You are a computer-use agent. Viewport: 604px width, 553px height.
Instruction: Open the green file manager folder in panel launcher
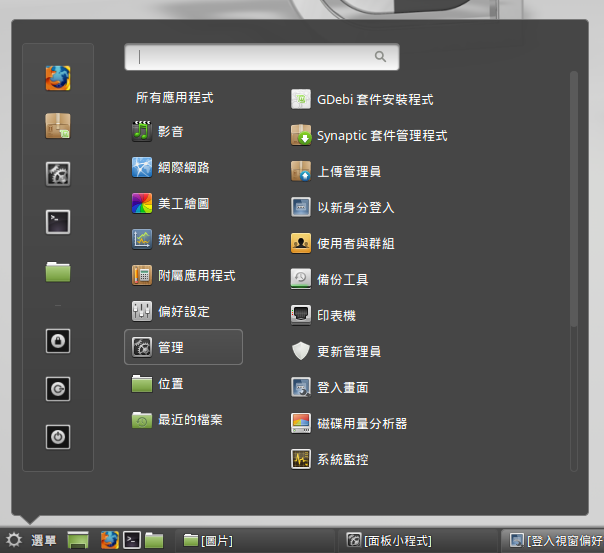tap(154, 540)
